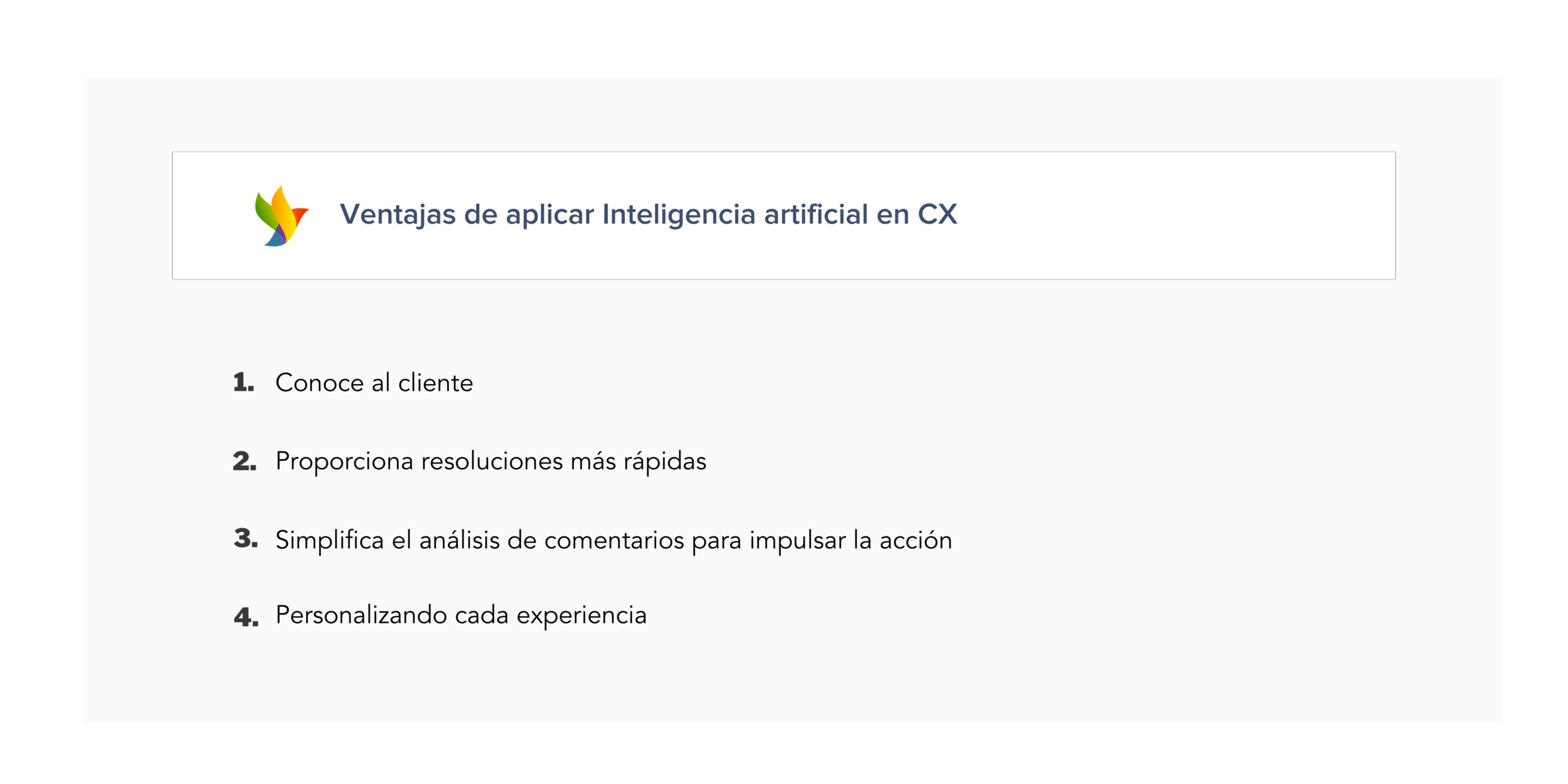Click the word 'impulsar' in item three
The image size is (1568, 784).
point(797,540)
